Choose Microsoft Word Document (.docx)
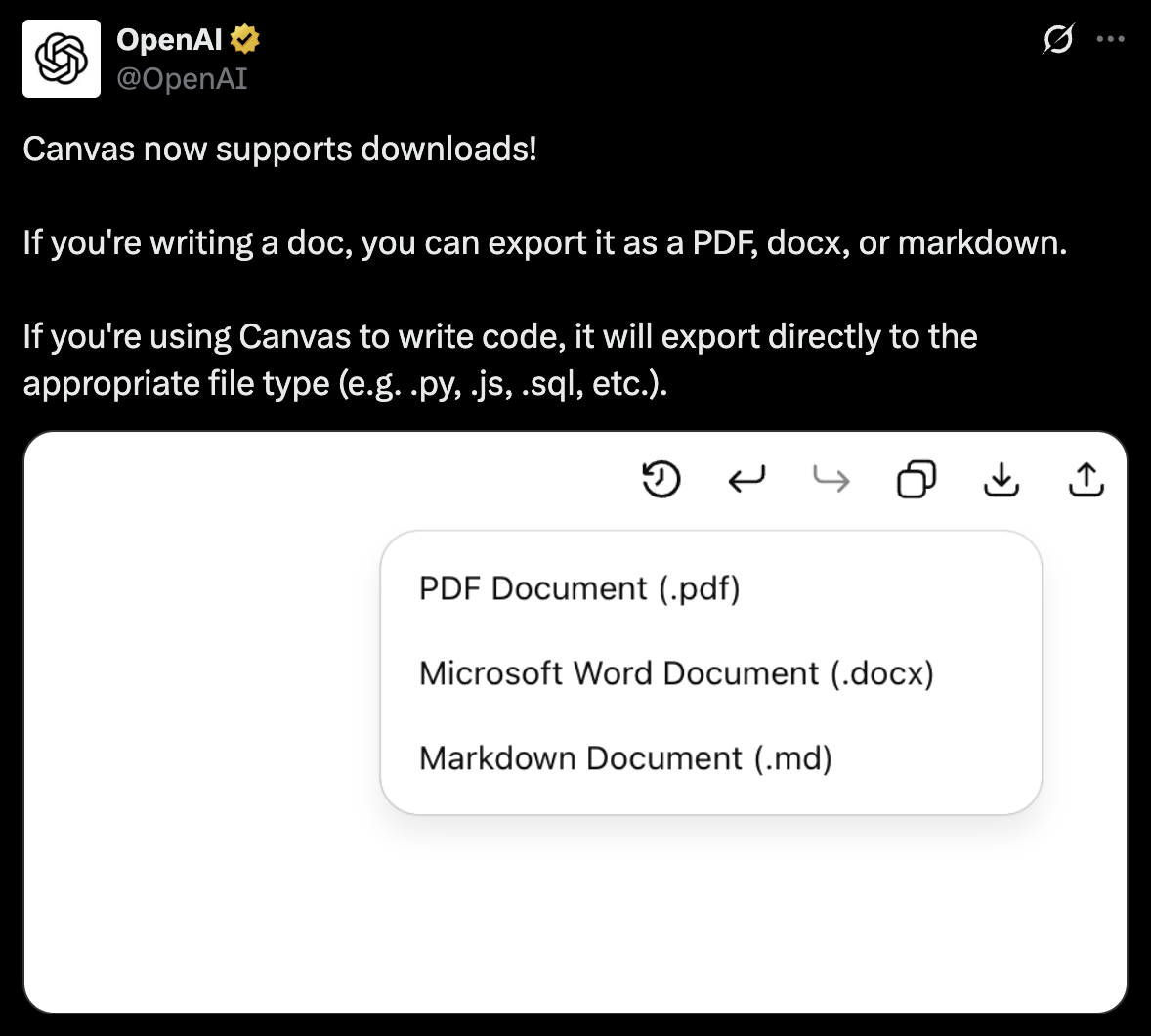 pyautogui.click(x=676, y=673)
